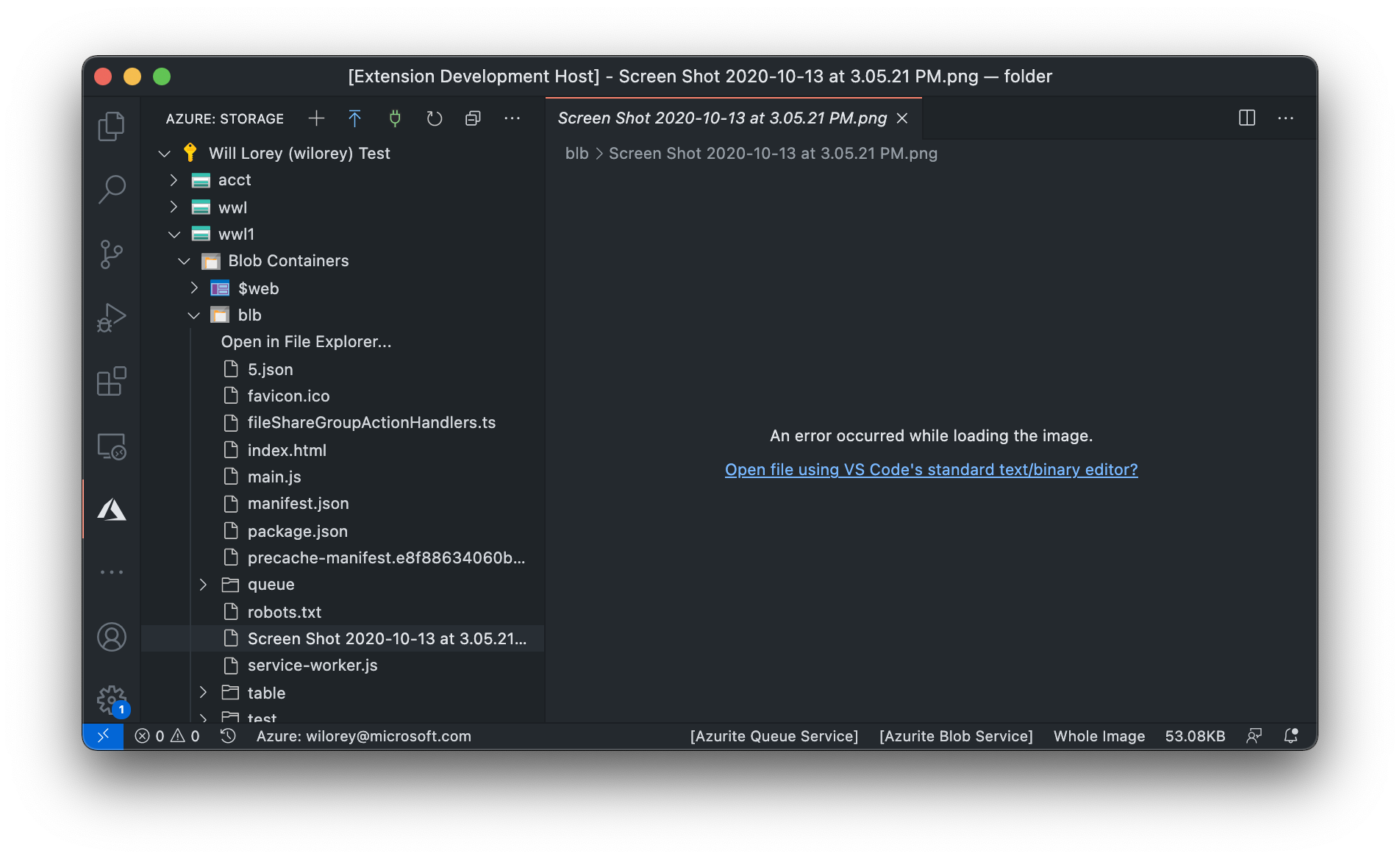
Task: Open the Azure view in the activity bar
Action: tap(111, 510)
